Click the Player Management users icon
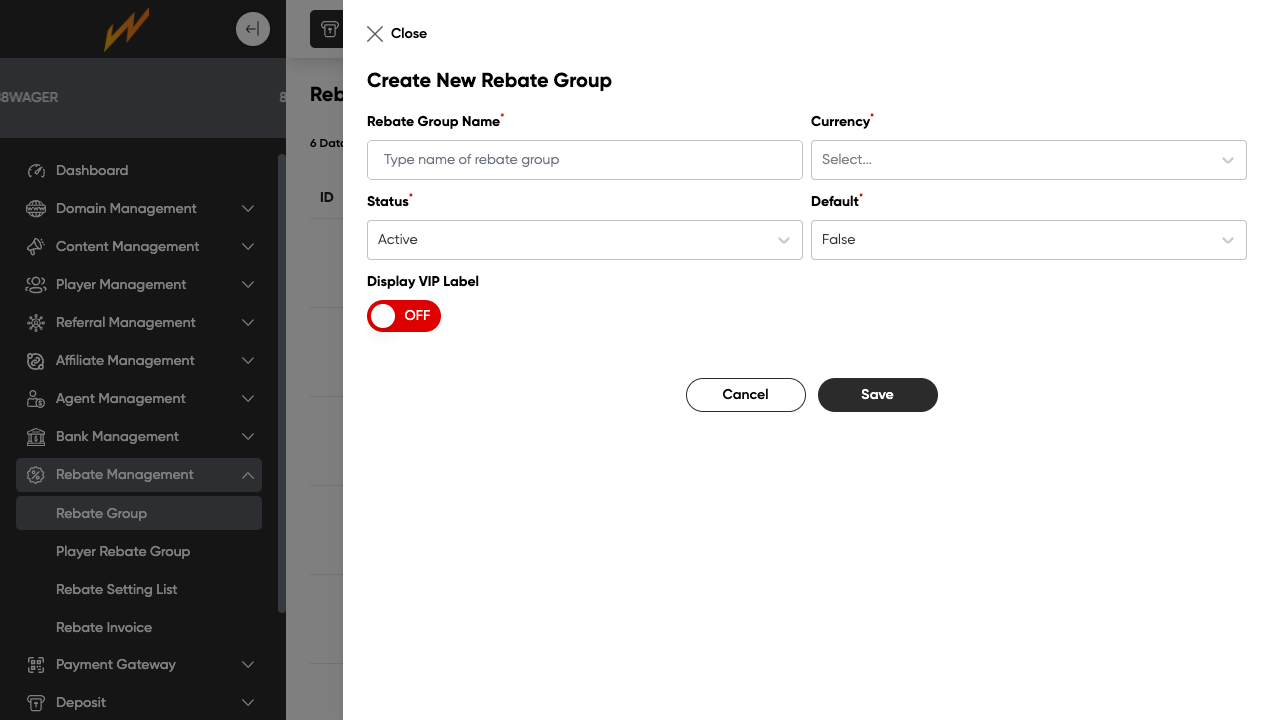The image size is (1280, 720). point(36,285)
